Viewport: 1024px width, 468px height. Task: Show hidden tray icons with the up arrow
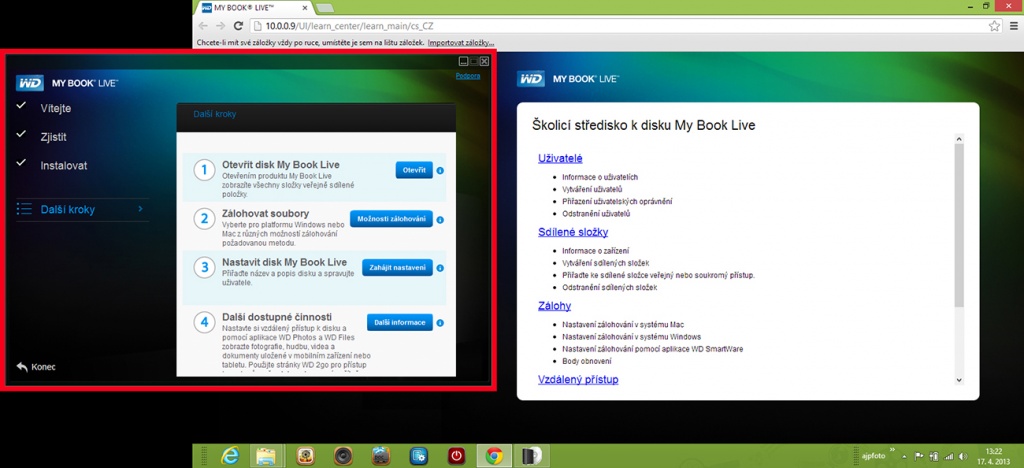[x=904, y=456]
